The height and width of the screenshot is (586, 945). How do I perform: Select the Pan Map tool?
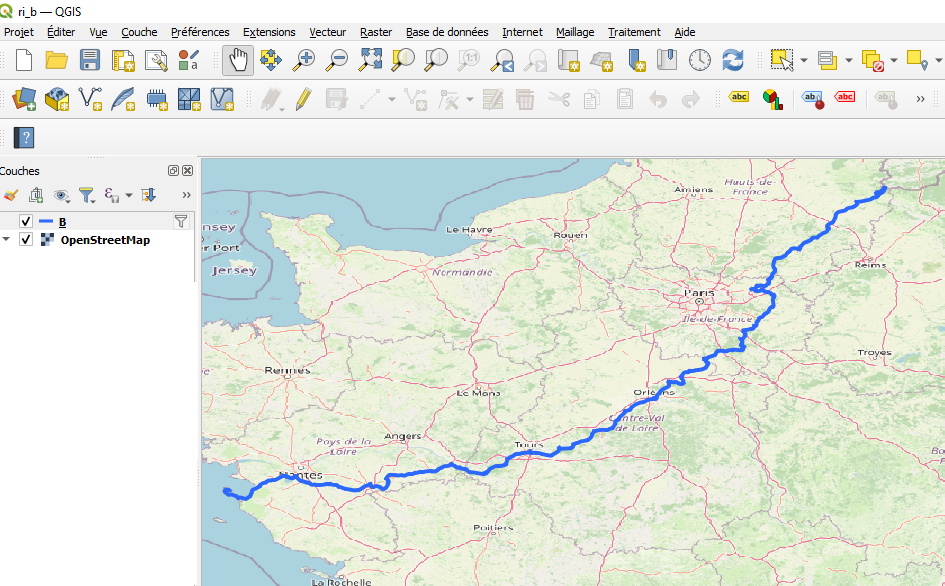(x=237, y=60)
